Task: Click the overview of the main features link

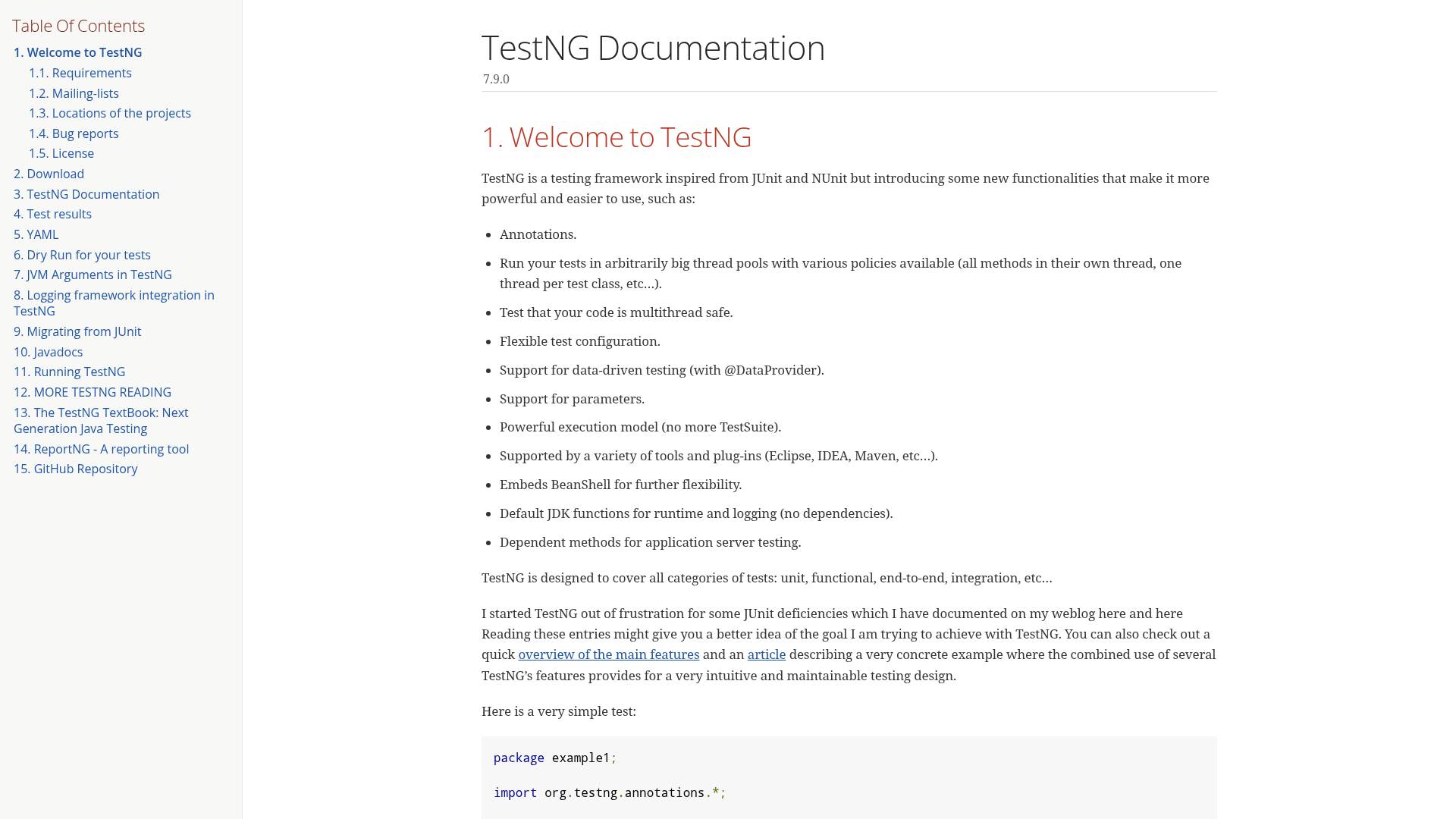Action: point(608,654)
